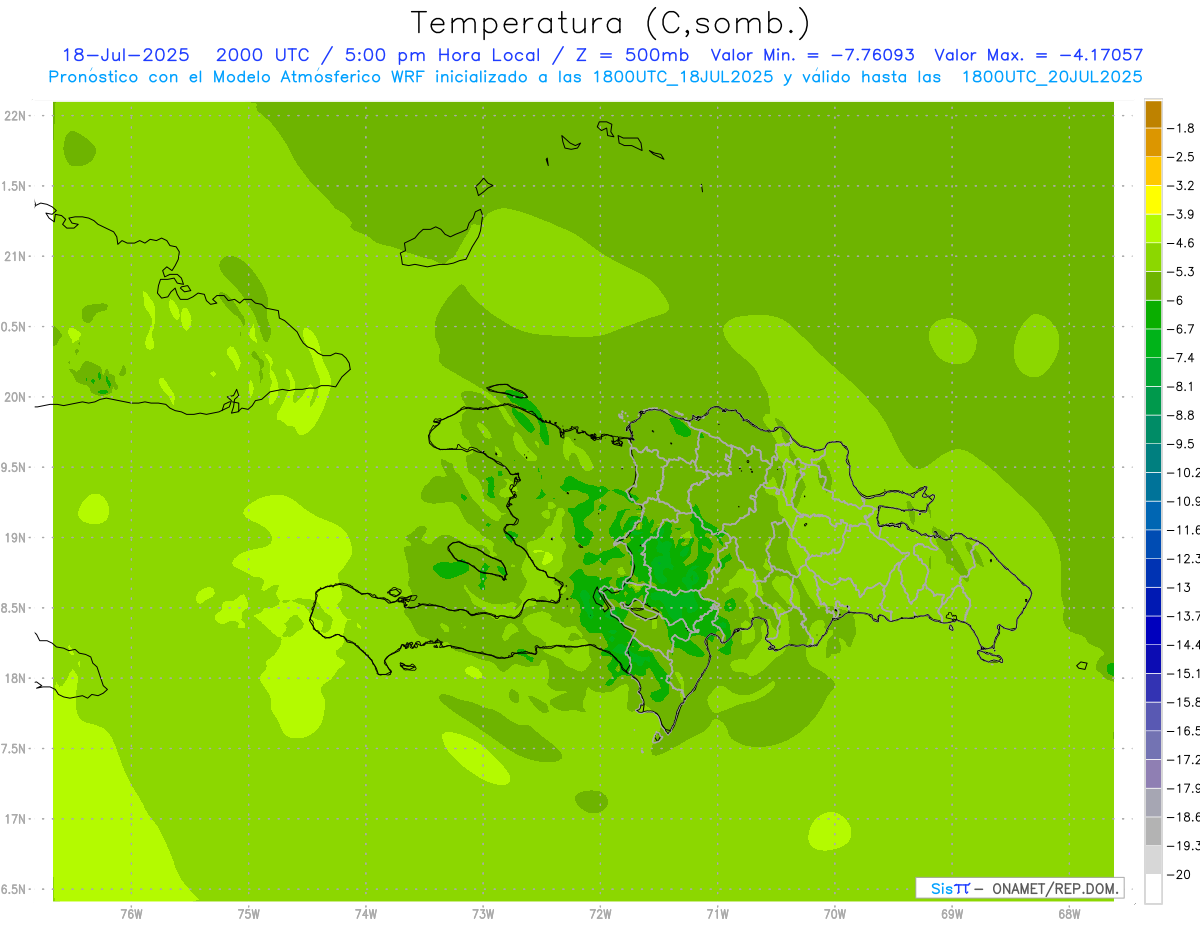Screen dimensions: 1200x927
Task: Click the '75W' longitude axis label
Action: click(x=249, y=914)
